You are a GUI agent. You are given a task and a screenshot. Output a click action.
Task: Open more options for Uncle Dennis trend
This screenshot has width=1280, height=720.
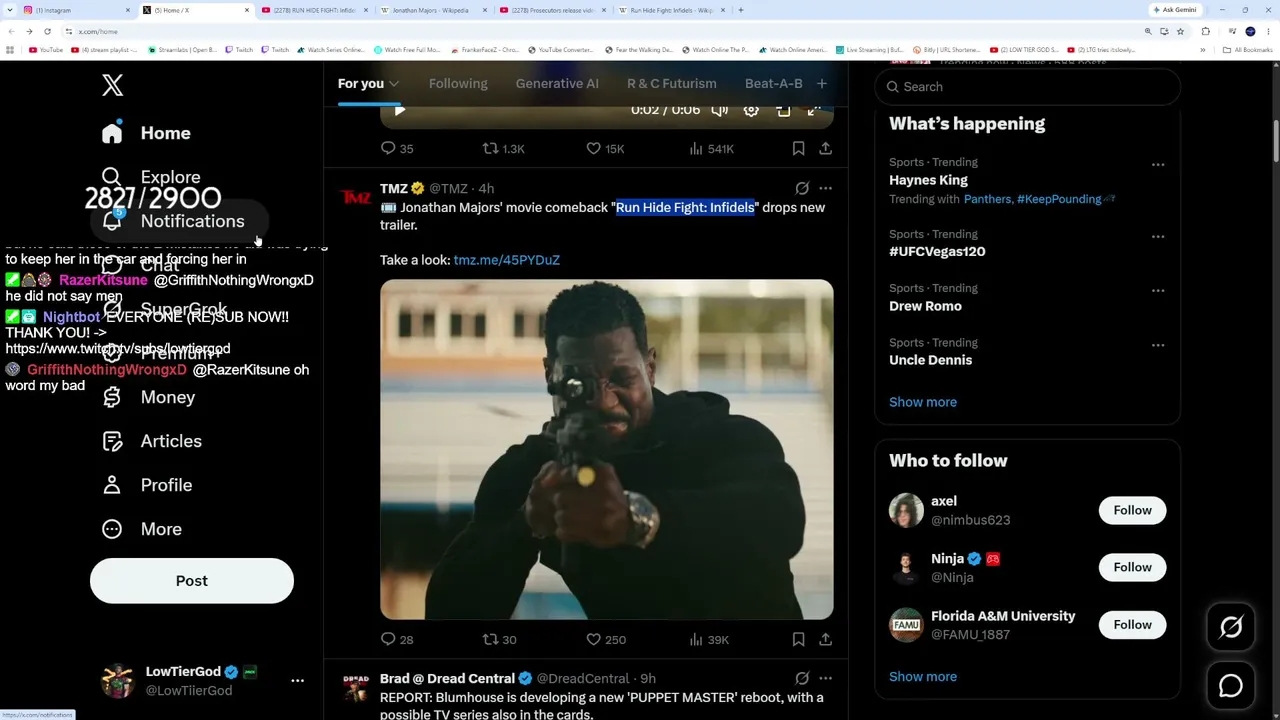click(x=1157, y=345)
